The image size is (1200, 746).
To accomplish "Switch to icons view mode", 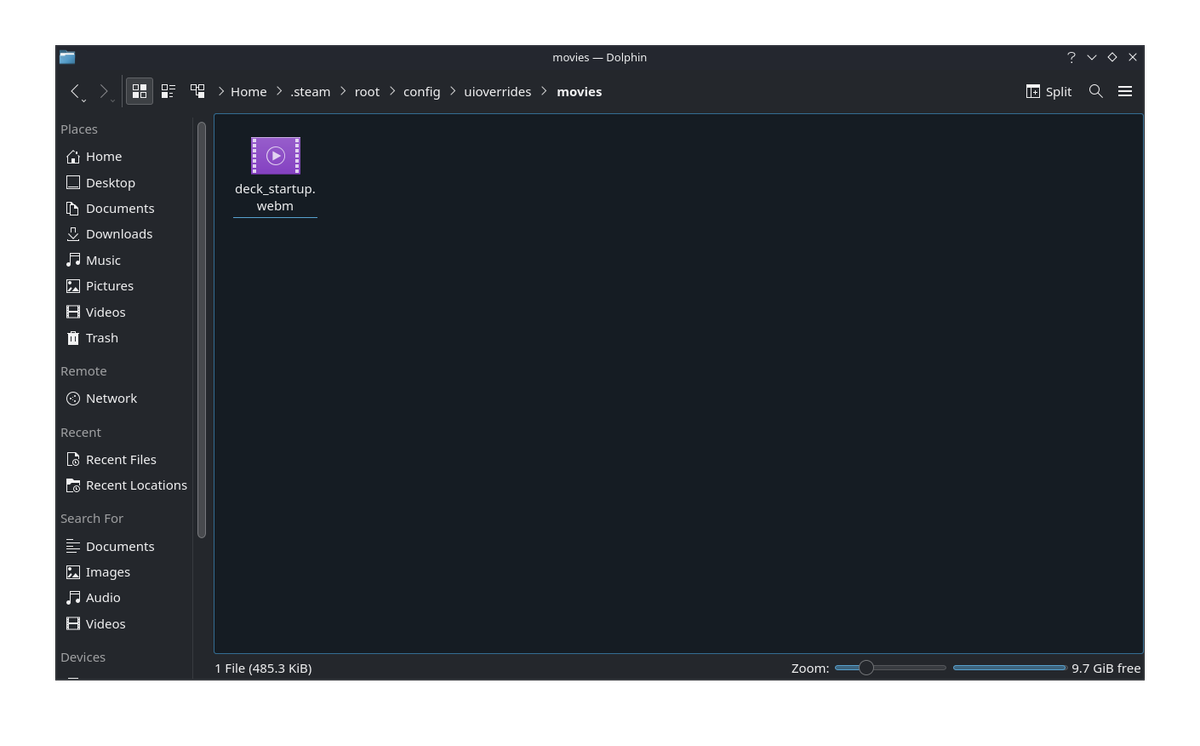I will 139,91.
